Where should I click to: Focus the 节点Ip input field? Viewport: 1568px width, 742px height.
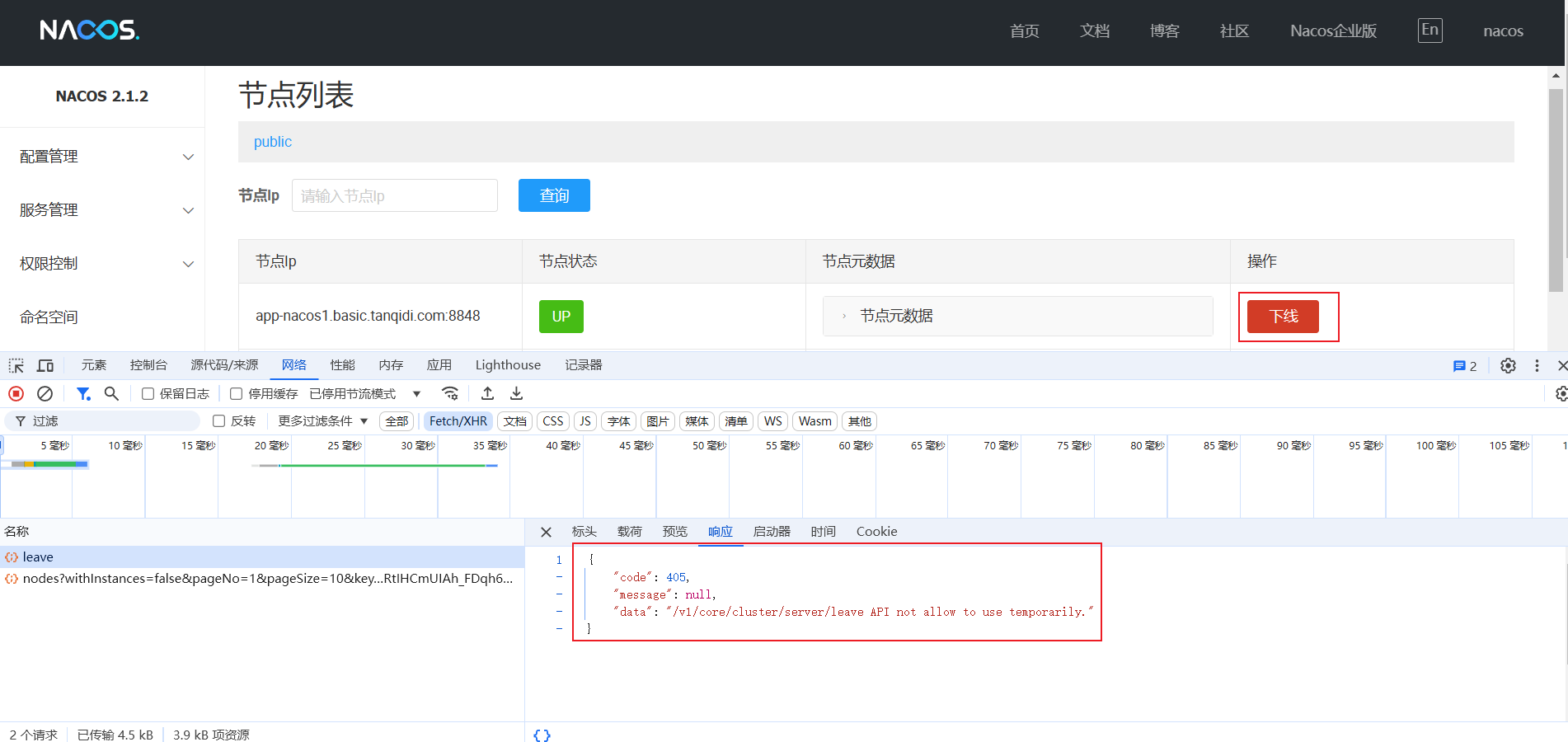tap(395, 195)
